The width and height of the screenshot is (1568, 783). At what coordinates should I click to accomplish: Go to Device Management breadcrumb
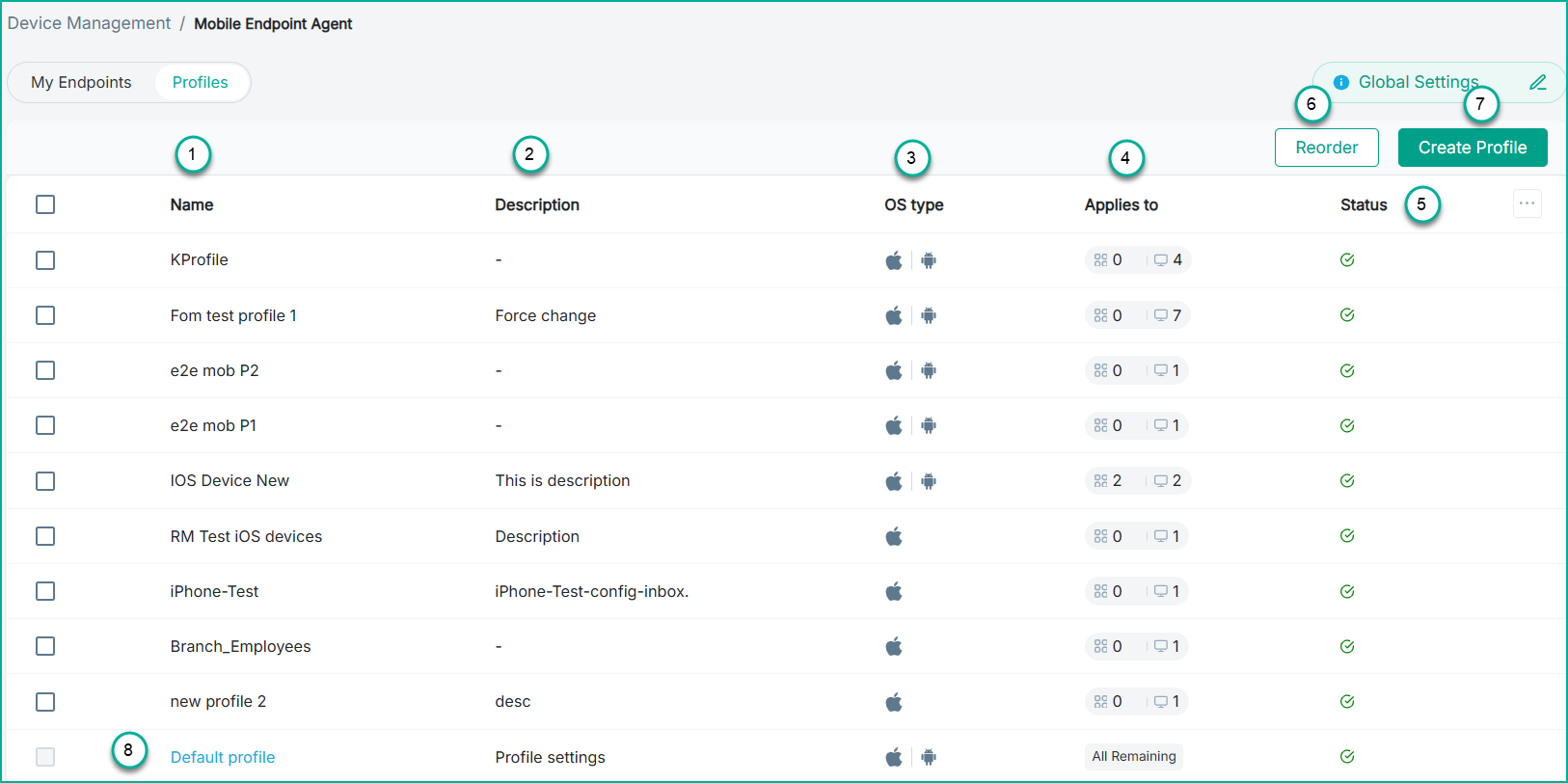click(89, 23)
